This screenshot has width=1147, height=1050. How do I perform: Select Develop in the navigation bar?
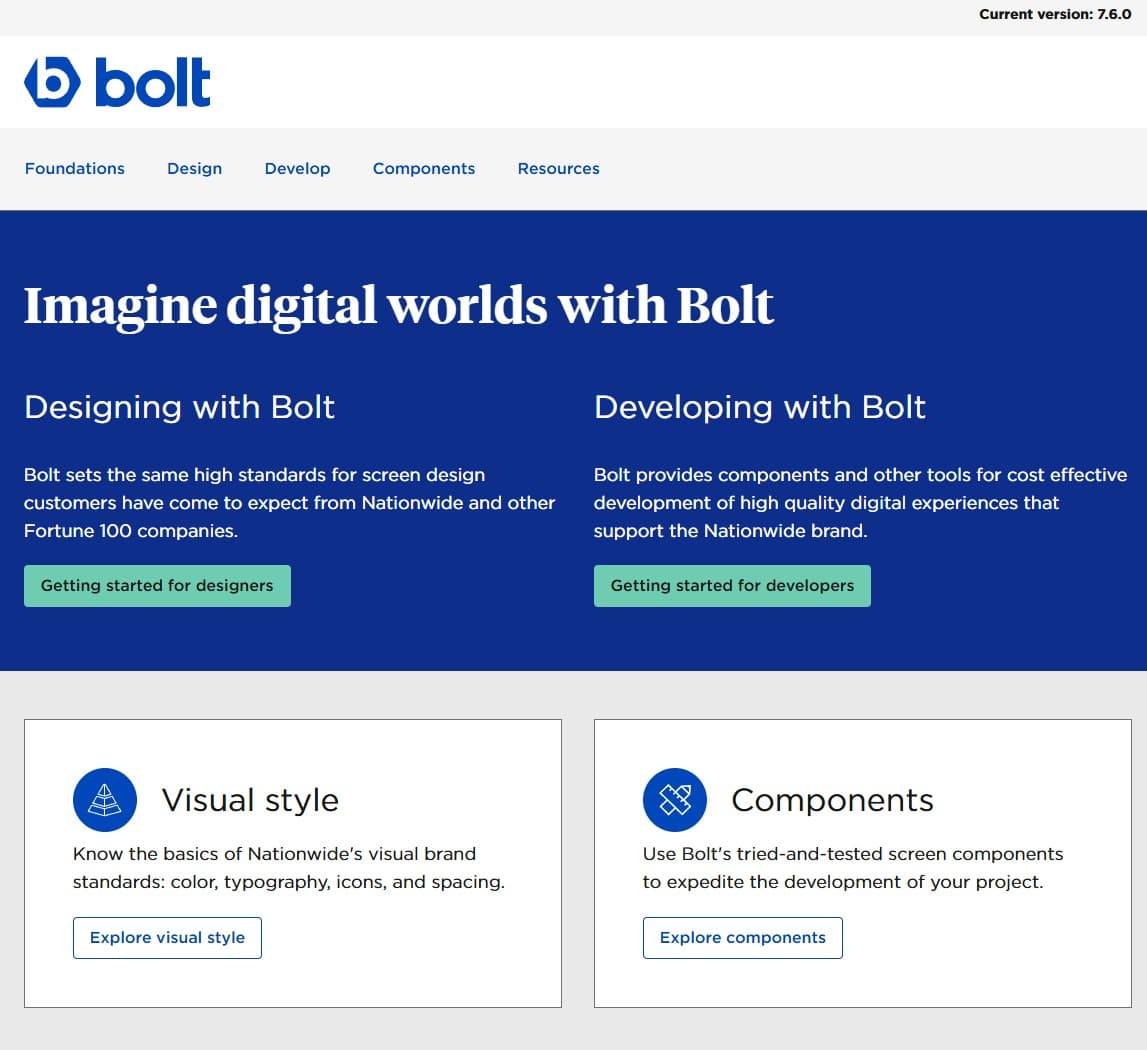(x=297, y=169)
